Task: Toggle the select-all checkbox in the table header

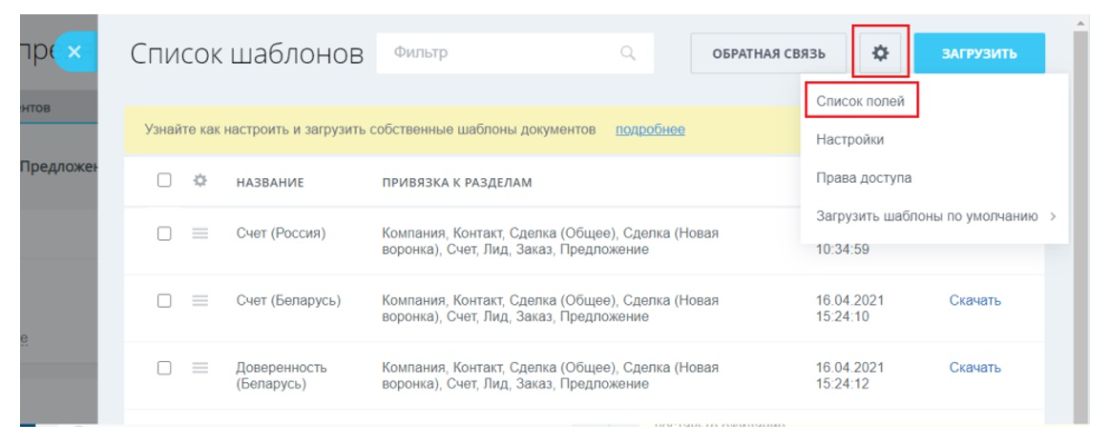Action: click(163, 182)
